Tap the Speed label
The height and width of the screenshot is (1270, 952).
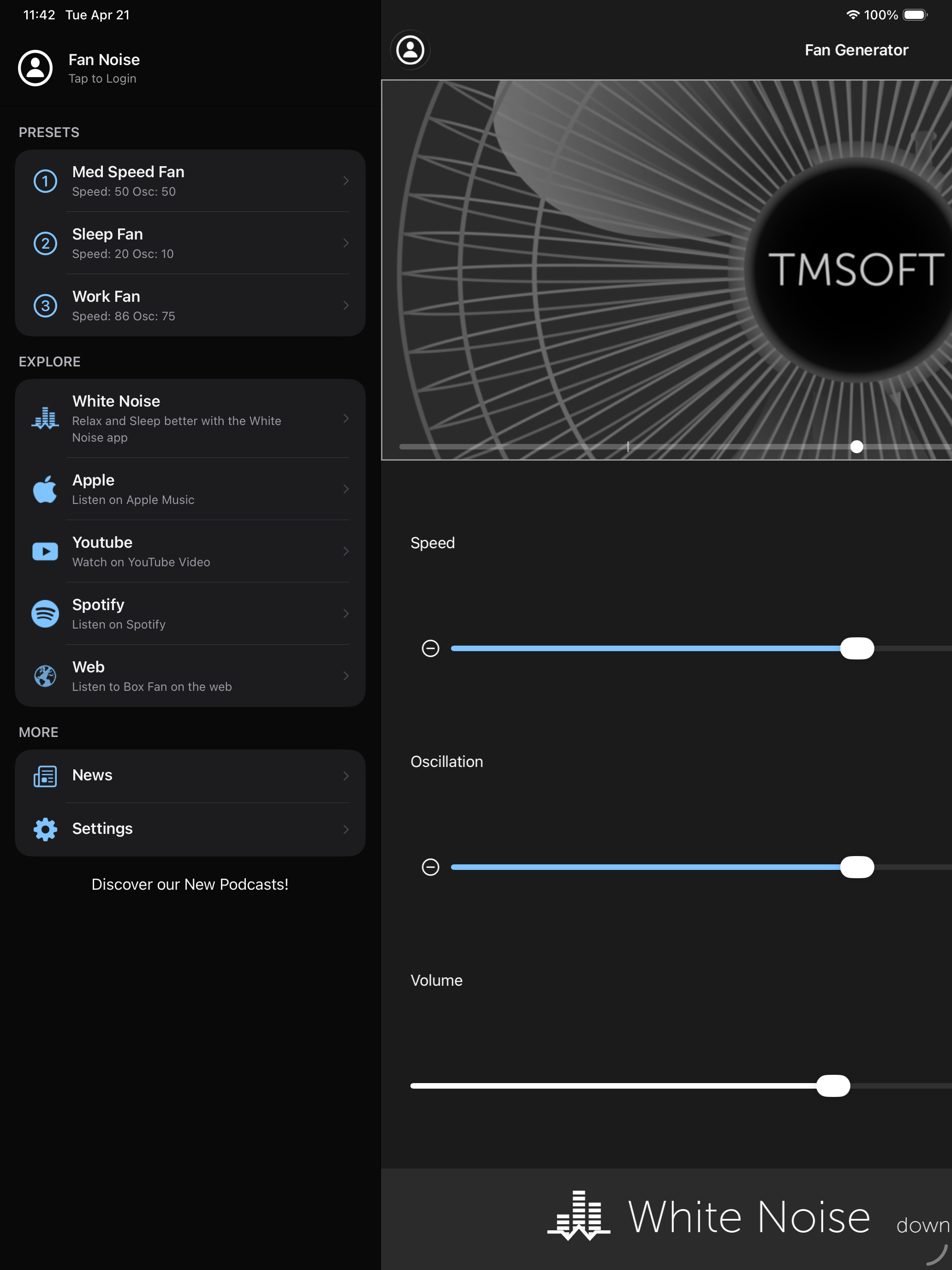pos(433,543)
